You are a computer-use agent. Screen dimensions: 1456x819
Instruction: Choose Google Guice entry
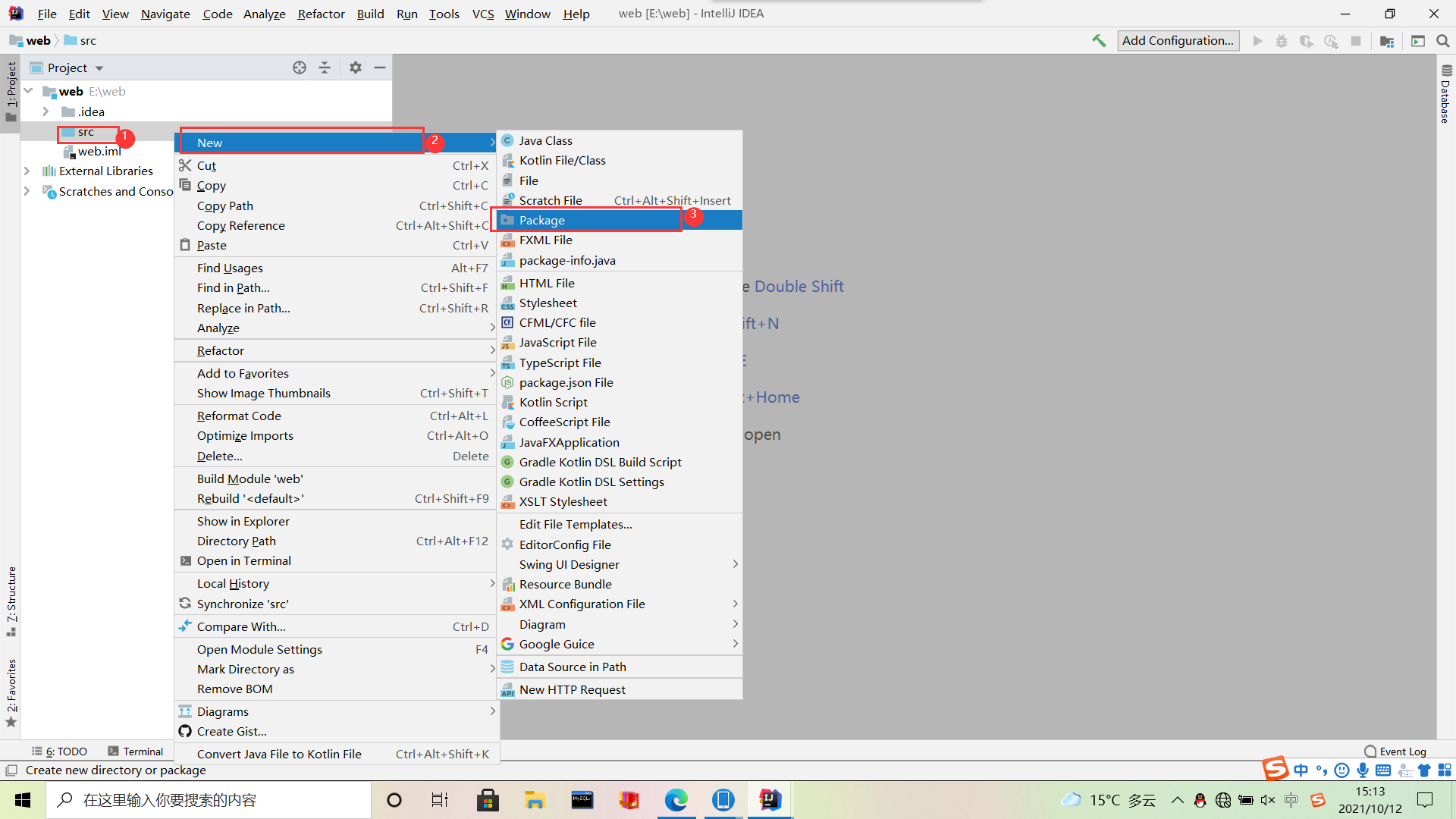pyautogui.click(x=620, y=644)
